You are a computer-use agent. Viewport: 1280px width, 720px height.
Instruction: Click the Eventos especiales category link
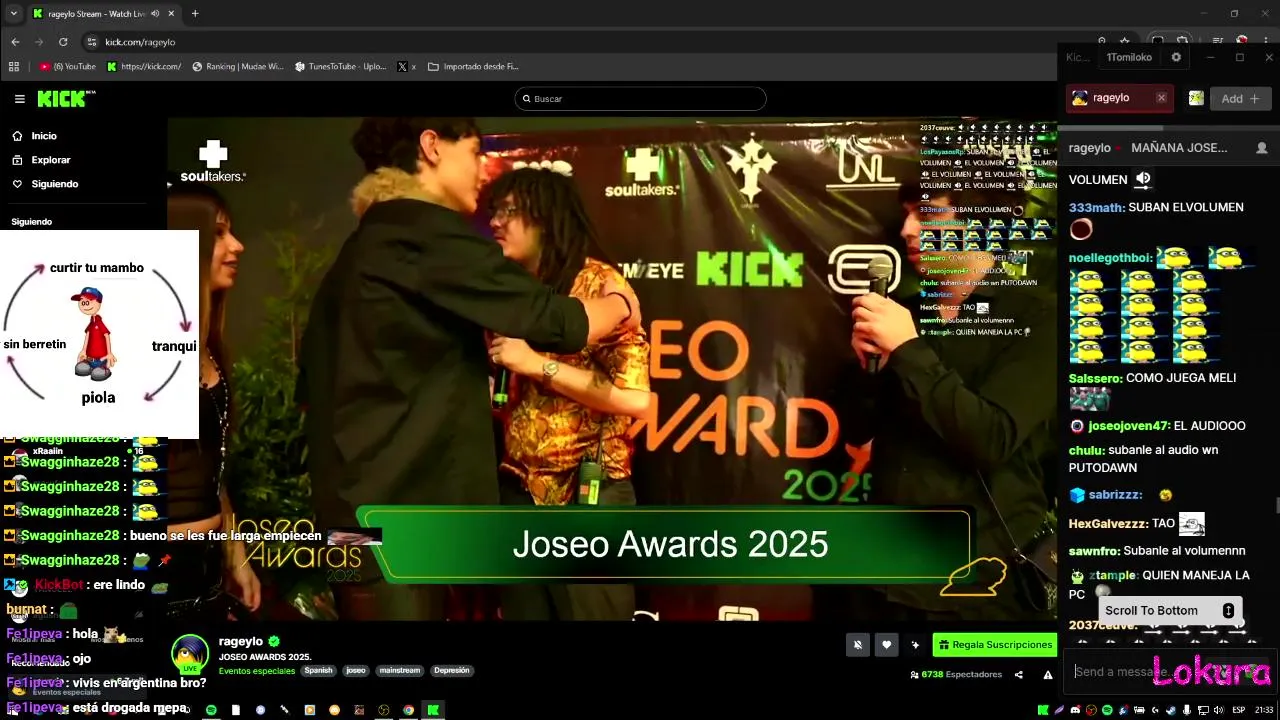[x=257, y=671]
